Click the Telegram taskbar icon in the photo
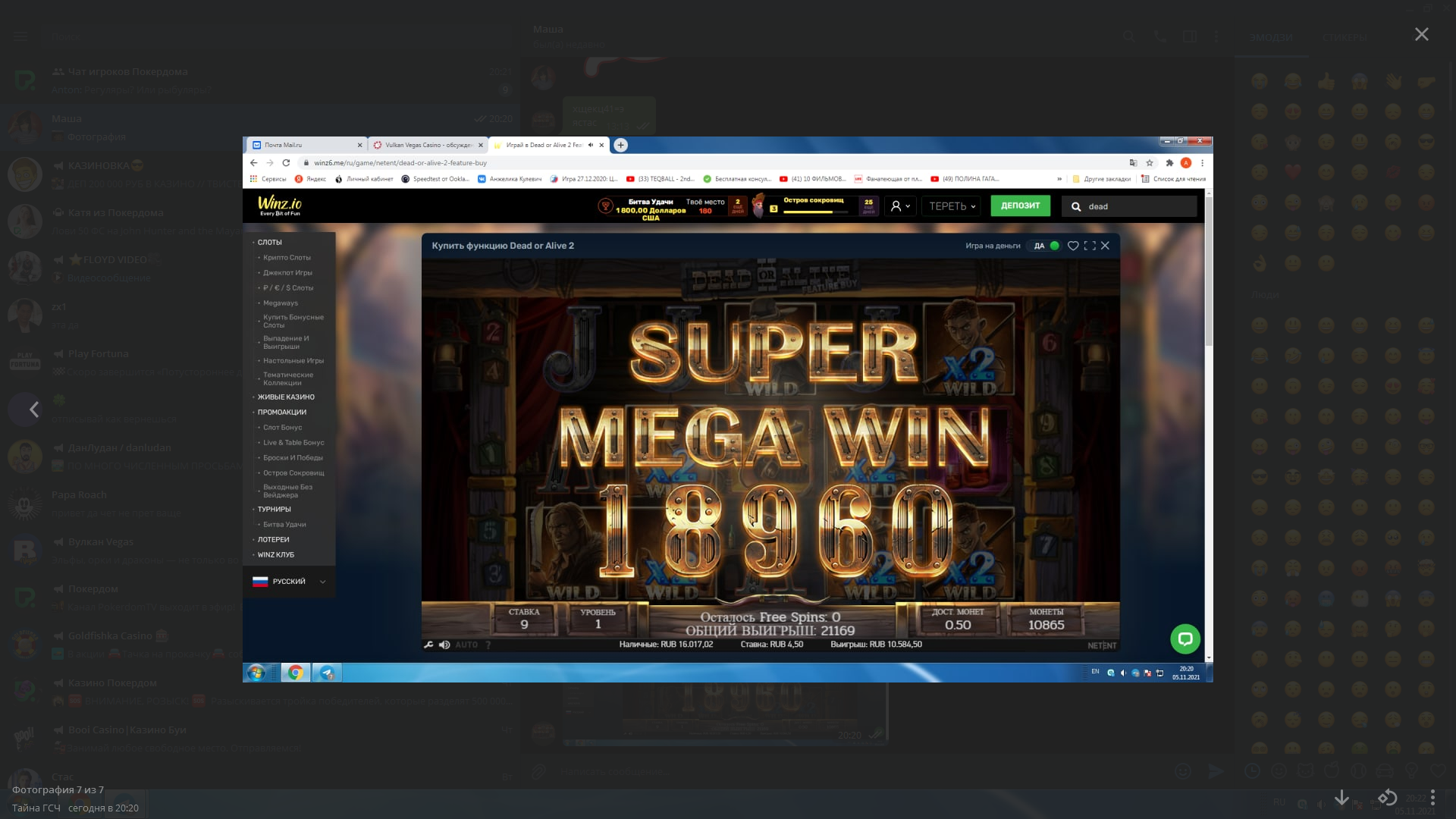Screen dimensions: 1456x819 [x=327, y=673]
